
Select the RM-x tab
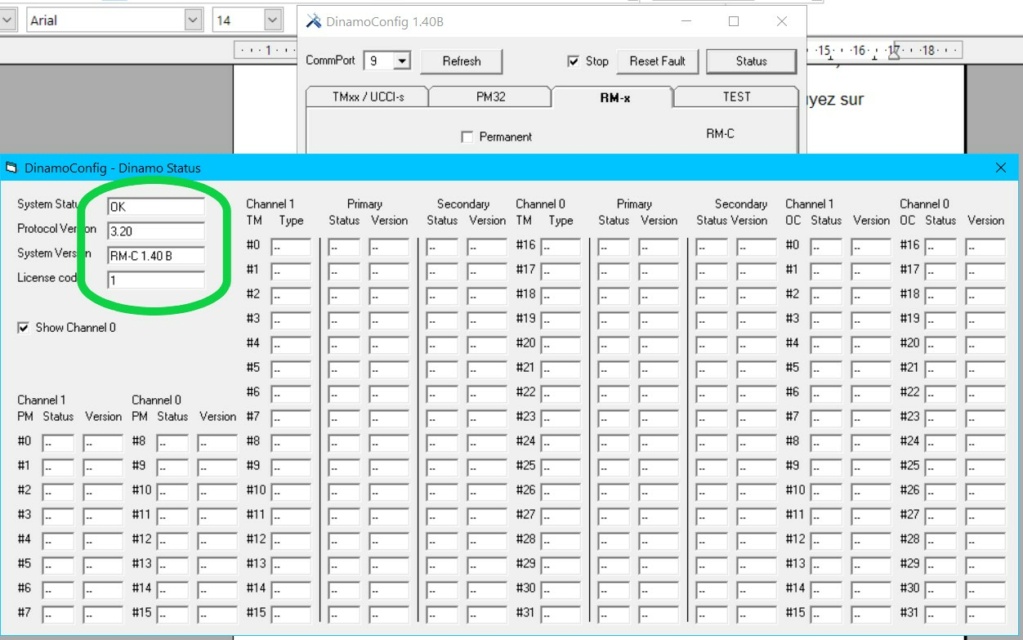click(x=614, y=98)
